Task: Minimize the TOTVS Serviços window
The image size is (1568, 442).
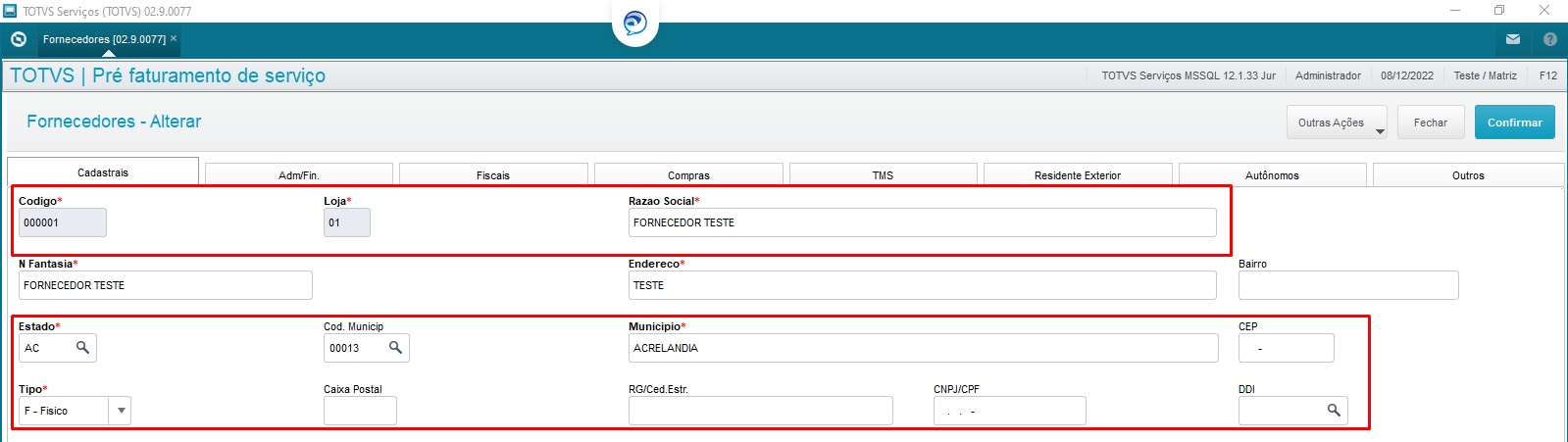Action: [1456, 11]
